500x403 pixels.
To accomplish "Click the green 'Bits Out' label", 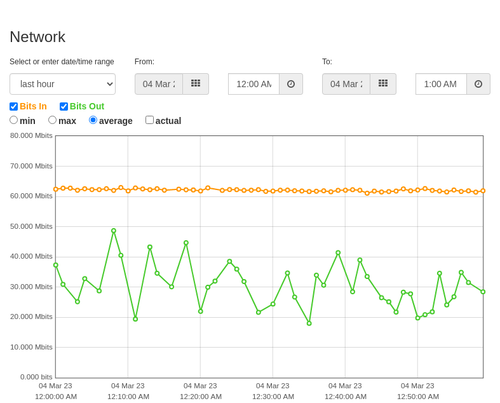I will pyautogui.click(x=87, y=106).
